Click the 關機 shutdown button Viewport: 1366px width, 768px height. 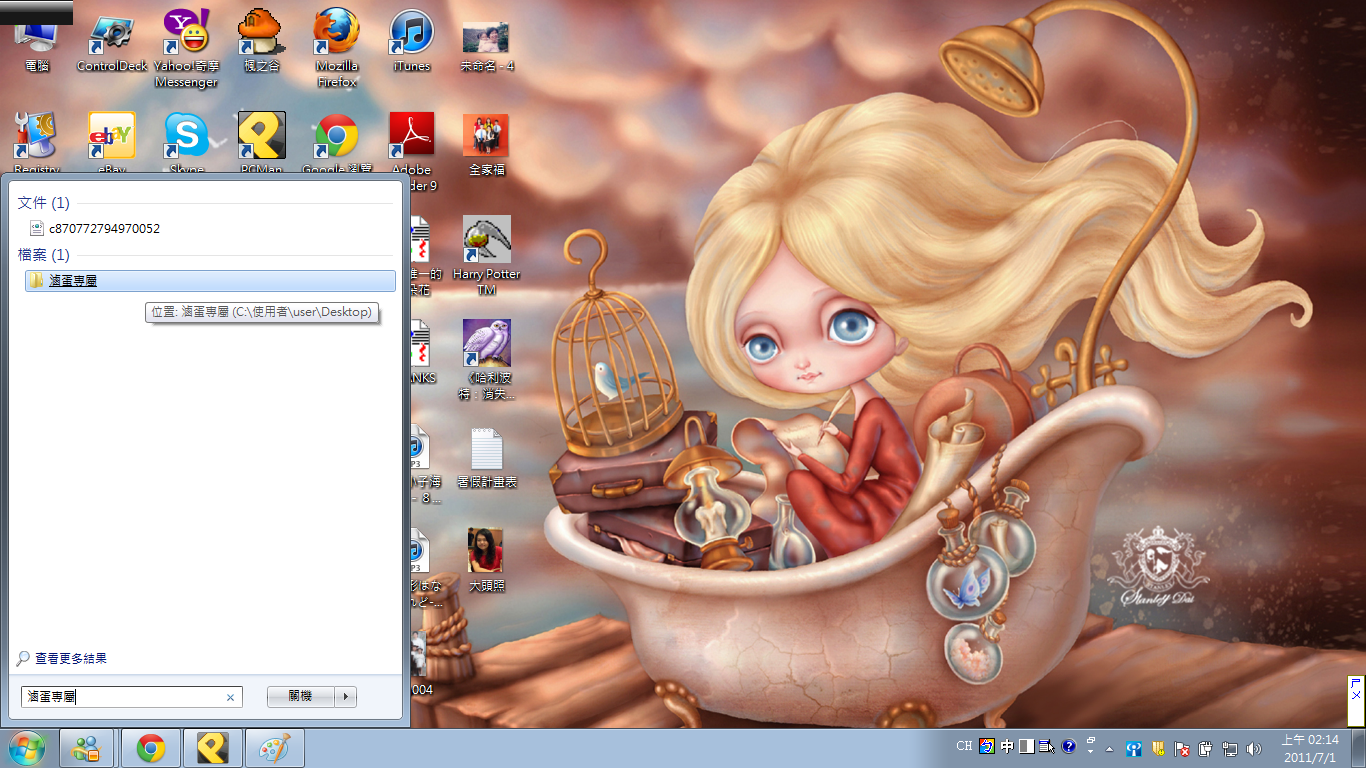click(x=300, y=697)
